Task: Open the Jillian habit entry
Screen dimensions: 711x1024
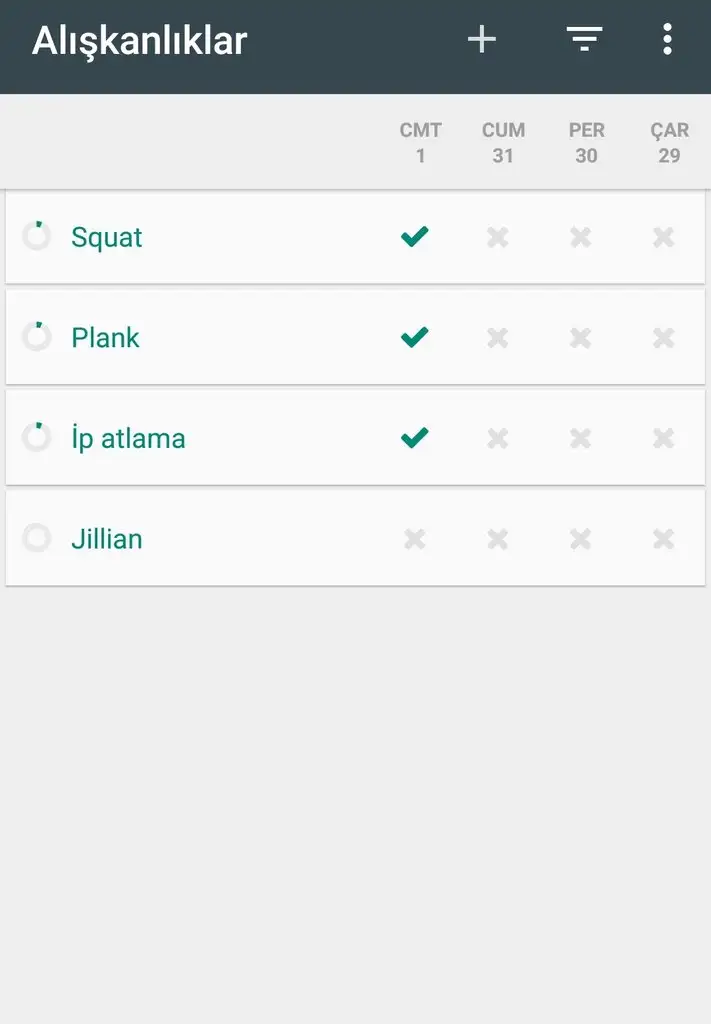Action: point(106,539)
